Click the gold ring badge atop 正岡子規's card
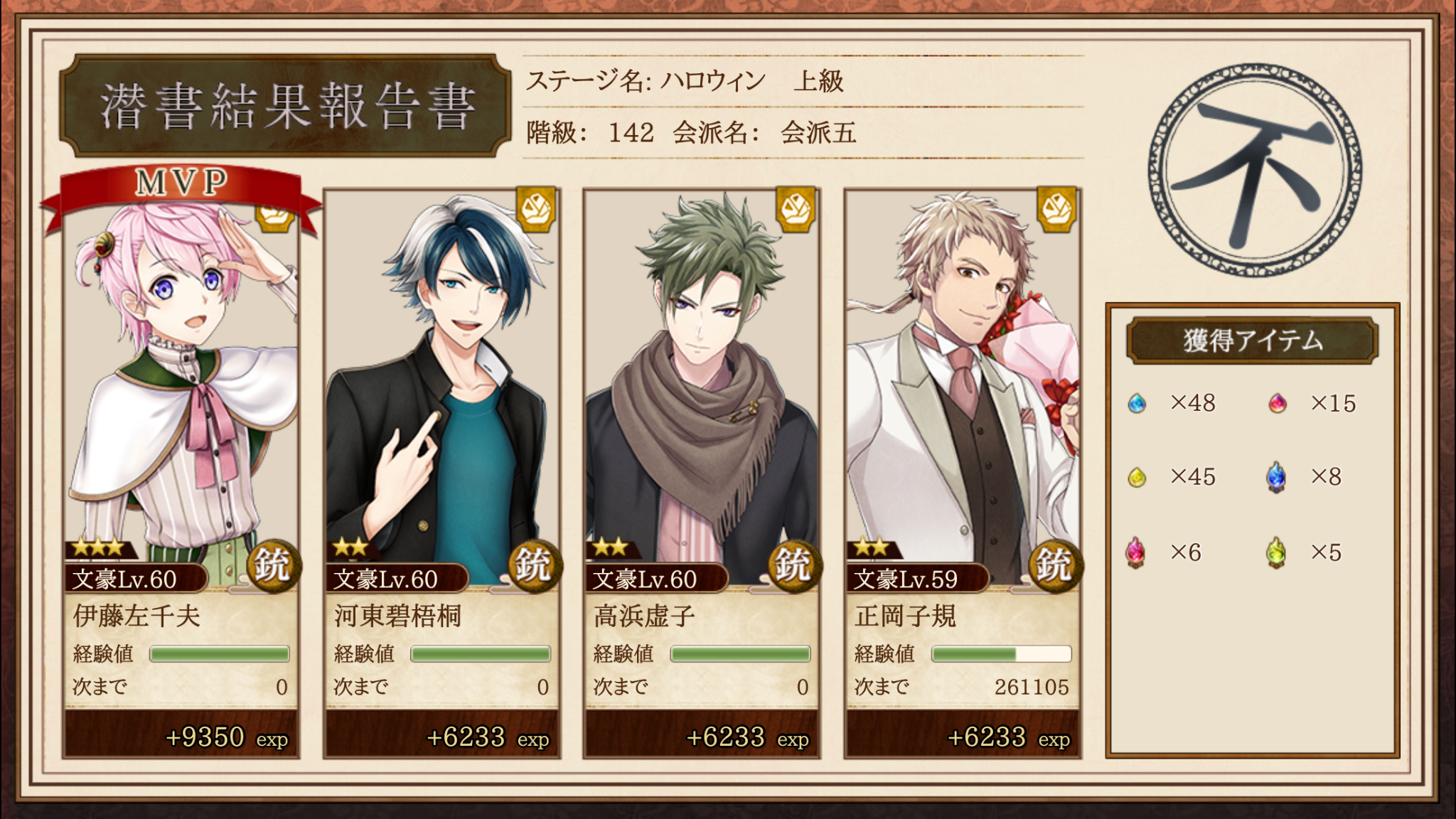Image resolution: width=1456 pixels, height=819 pixels. 1056,210
